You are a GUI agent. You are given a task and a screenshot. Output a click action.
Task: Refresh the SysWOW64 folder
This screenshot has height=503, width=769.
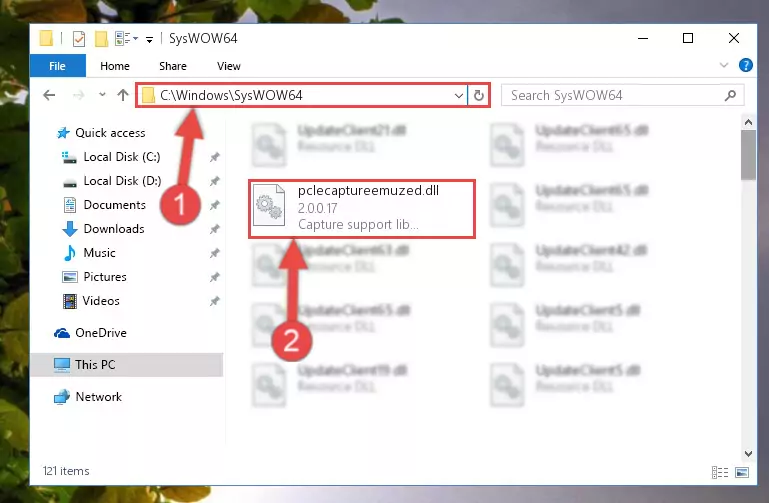pos(479,96)
